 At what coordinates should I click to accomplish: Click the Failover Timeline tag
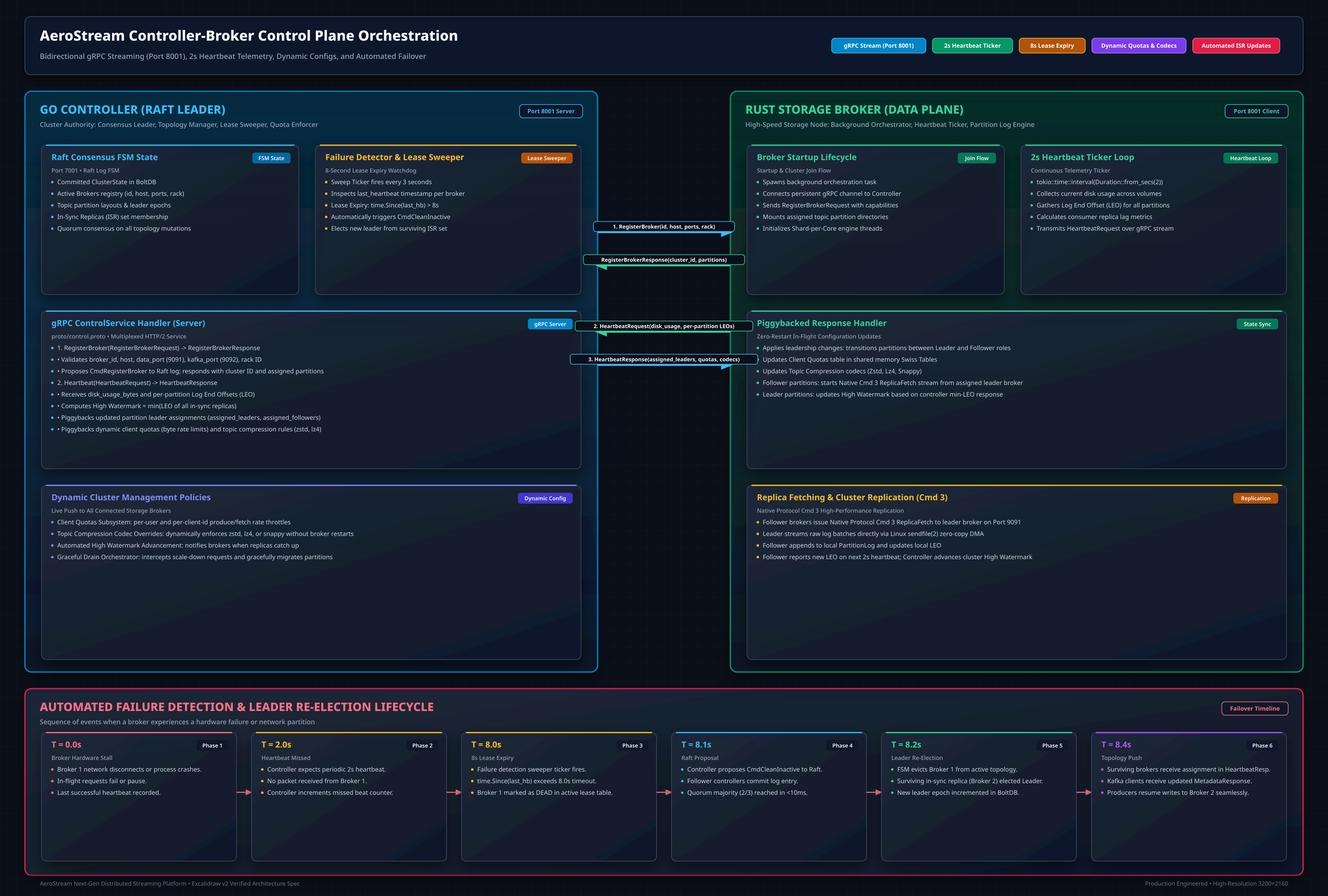tap(1254, 709)
